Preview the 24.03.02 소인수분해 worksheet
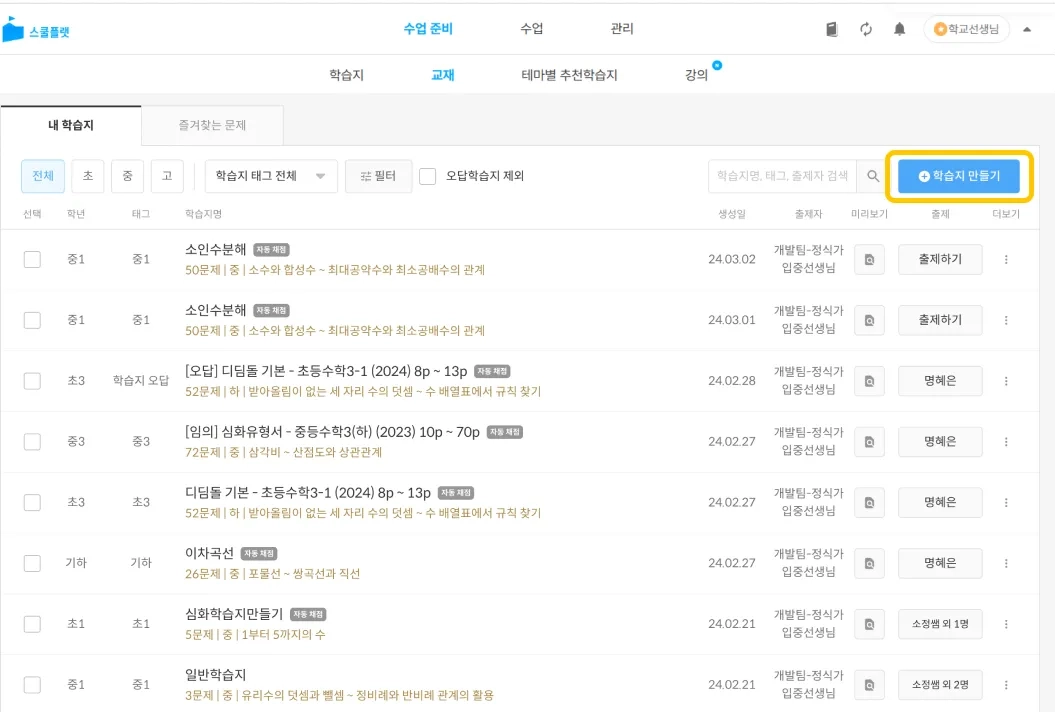This screenshot has width=1055, height=712. tap(869, 259)
